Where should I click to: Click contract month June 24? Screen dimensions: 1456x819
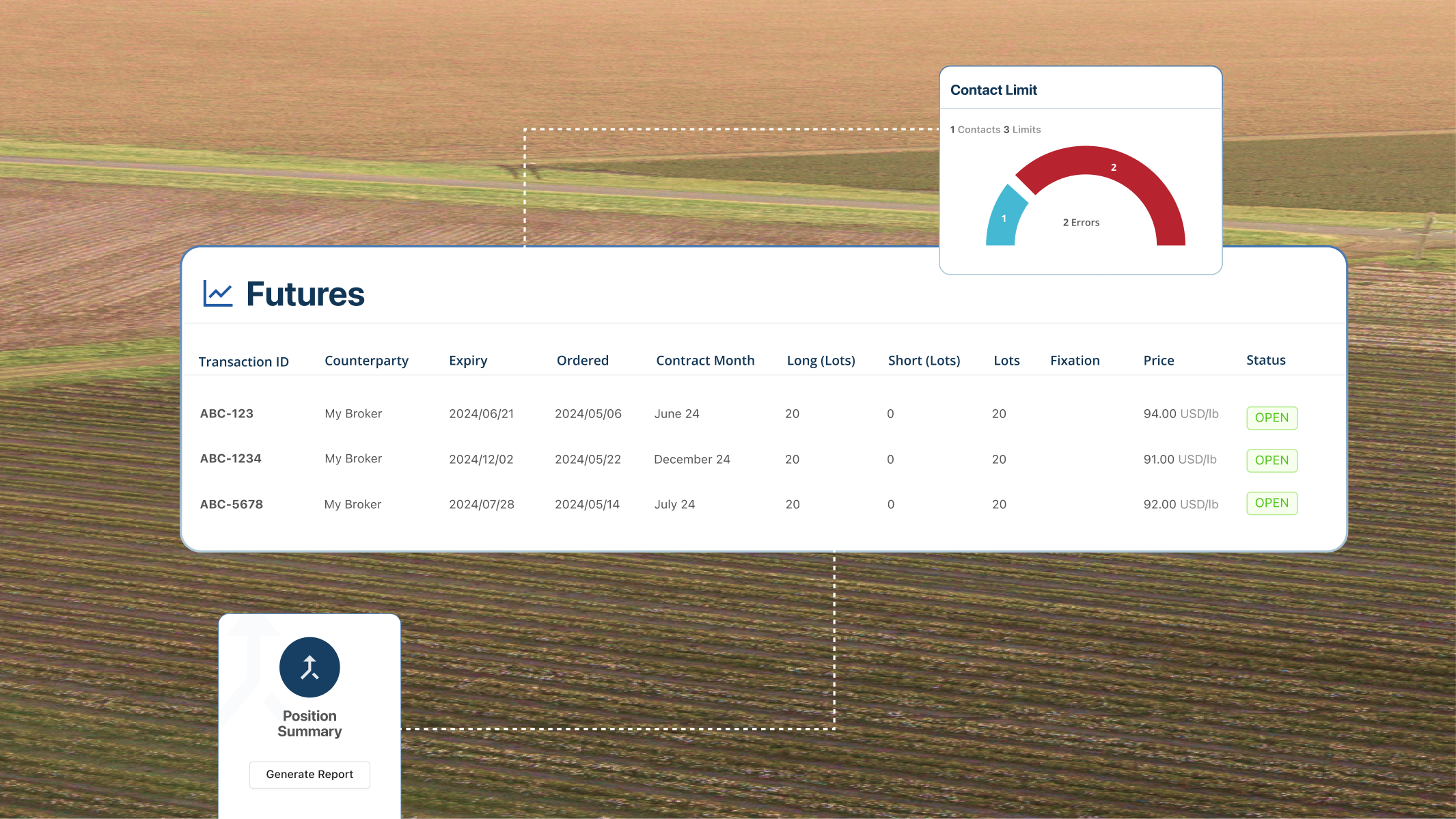click(676, 414)
